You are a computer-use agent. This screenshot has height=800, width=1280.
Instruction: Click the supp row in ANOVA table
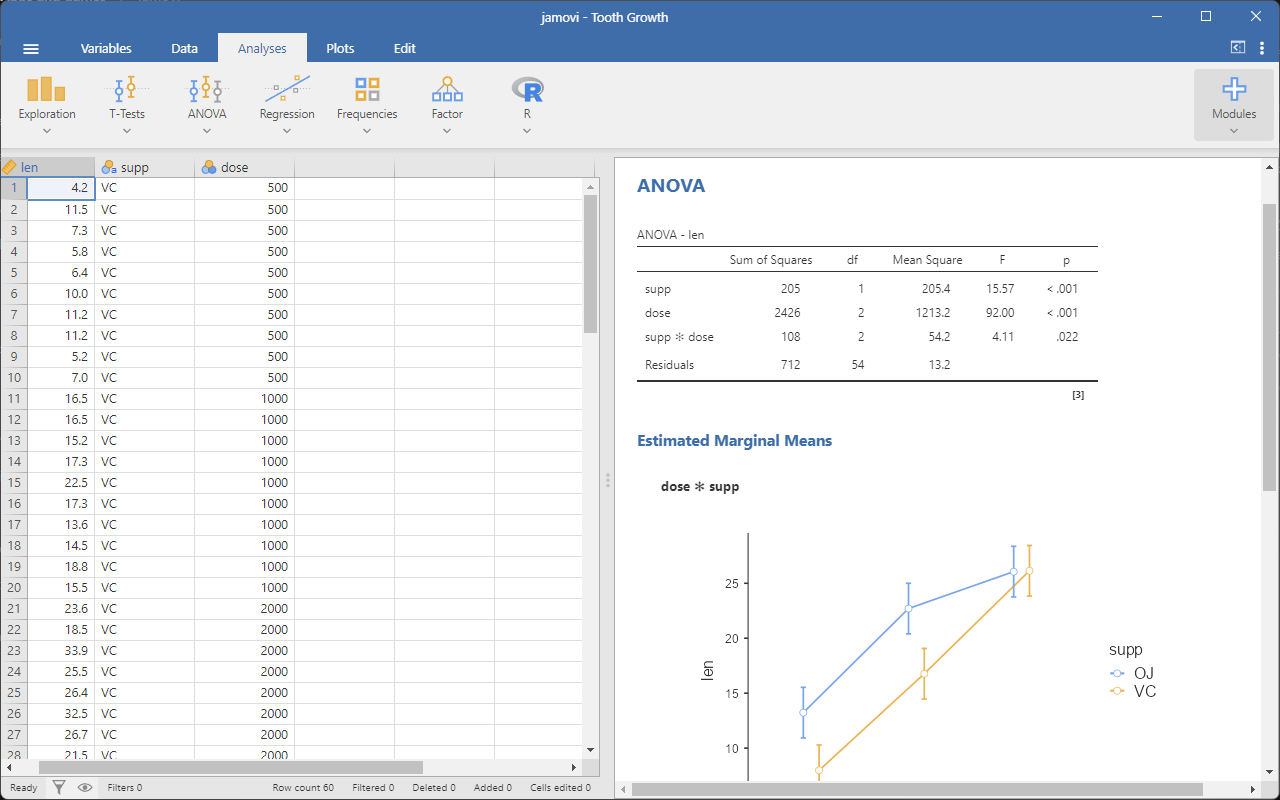tap(867, 289)
